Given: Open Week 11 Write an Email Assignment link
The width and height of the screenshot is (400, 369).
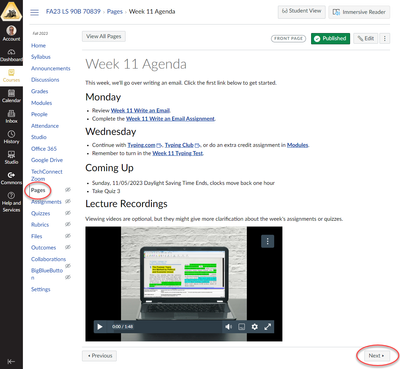Looking at the screenshot, I should pos(170,119).
